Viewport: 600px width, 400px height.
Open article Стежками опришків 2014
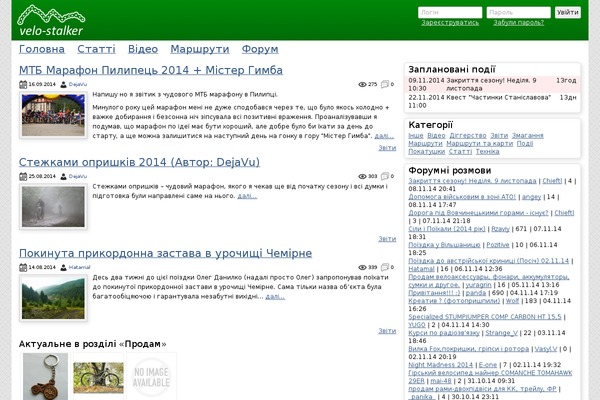139,162
